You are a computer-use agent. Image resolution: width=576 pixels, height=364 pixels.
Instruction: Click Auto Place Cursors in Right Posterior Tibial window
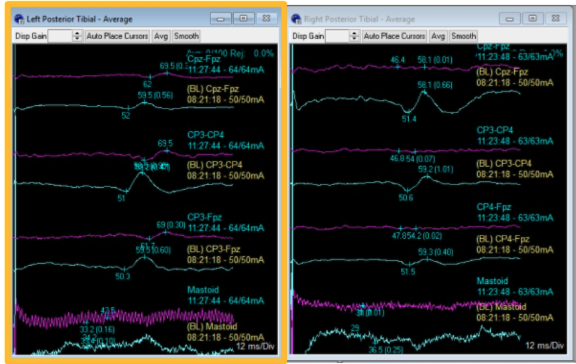point(394,36)
